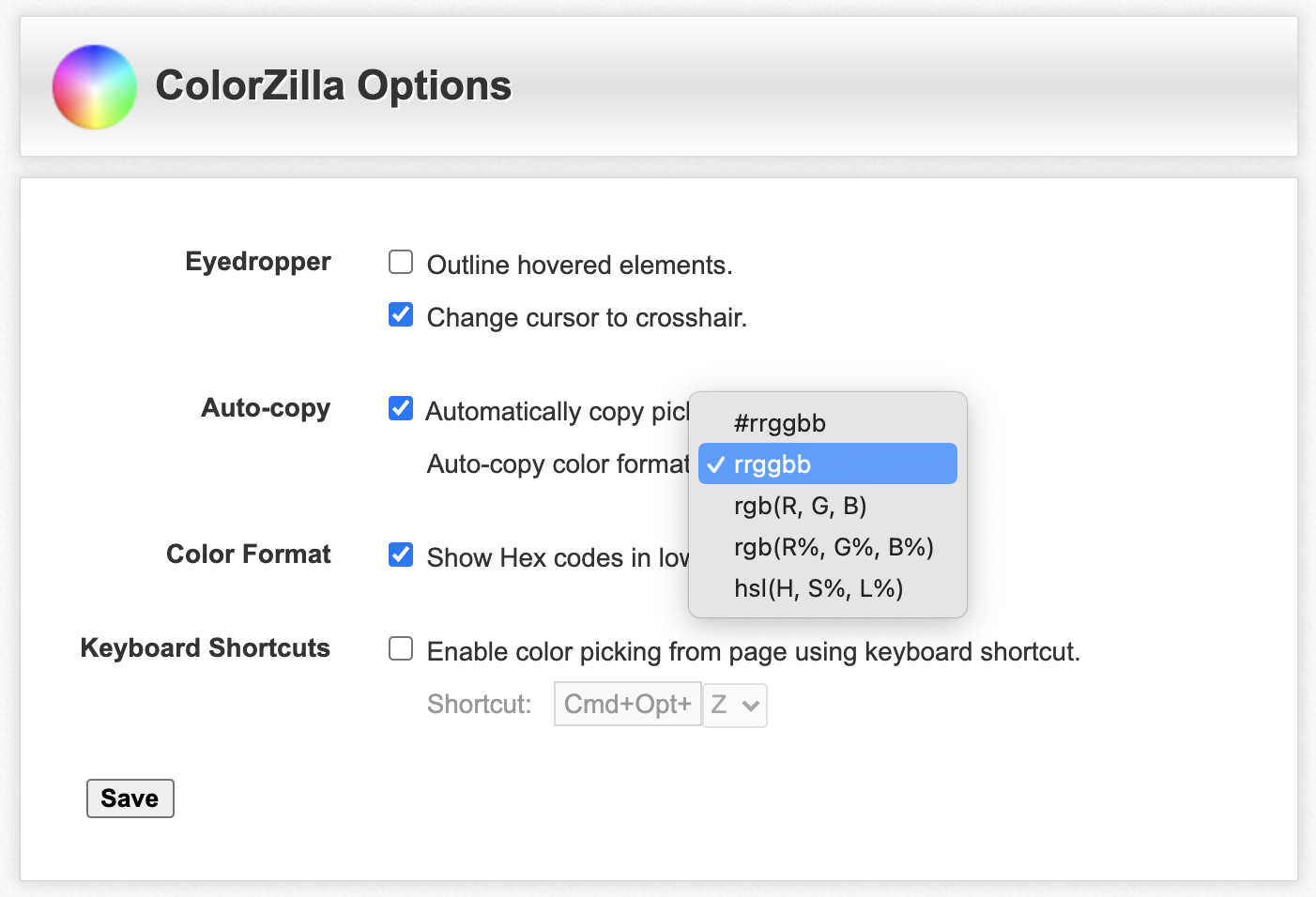The width and height of the screenshot is (1316, 897).
Task: Click the Color Format section label
Action: tap(249, 555)
